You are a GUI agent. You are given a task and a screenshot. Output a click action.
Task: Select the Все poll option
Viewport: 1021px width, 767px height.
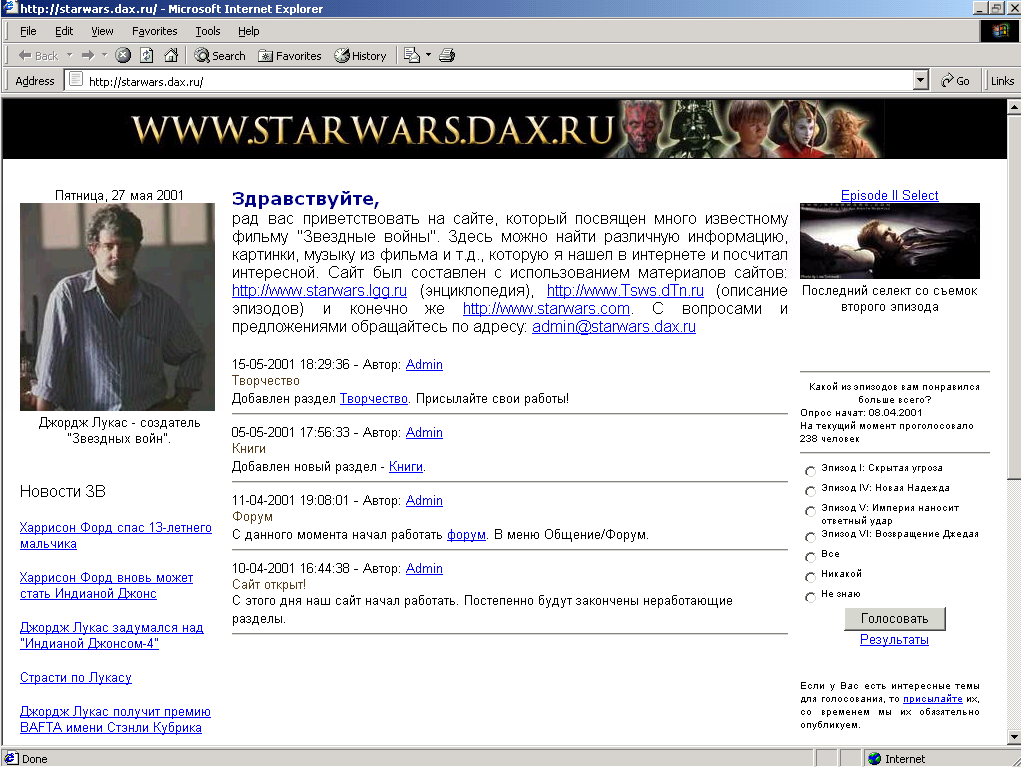tap(810, 557)
